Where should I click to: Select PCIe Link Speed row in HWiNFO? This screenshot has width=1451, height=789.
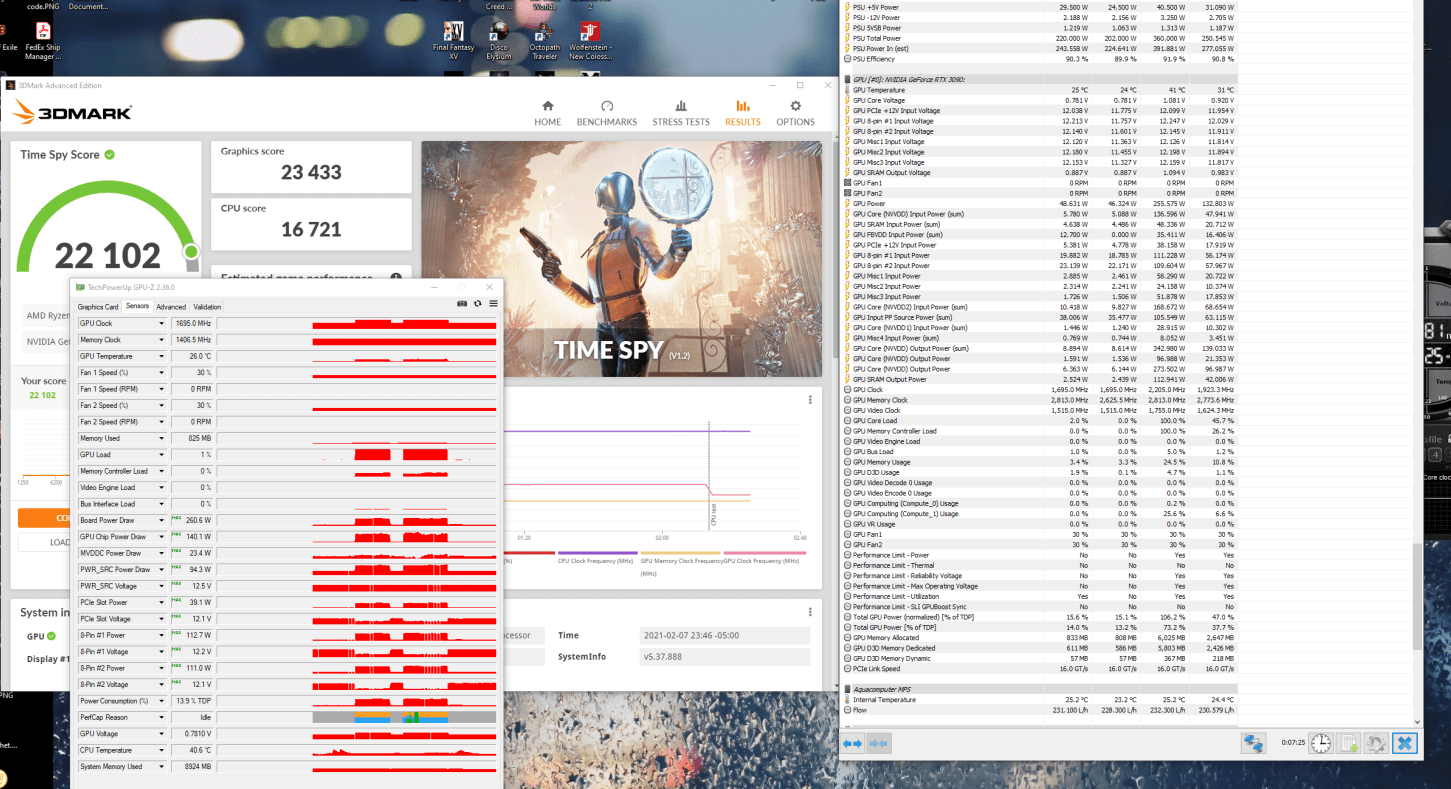[x=1041, y=669]
